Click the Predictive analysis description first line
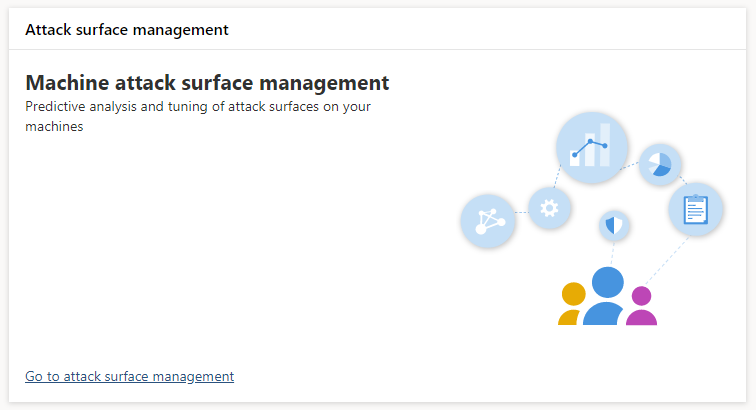 pos(198,106)
